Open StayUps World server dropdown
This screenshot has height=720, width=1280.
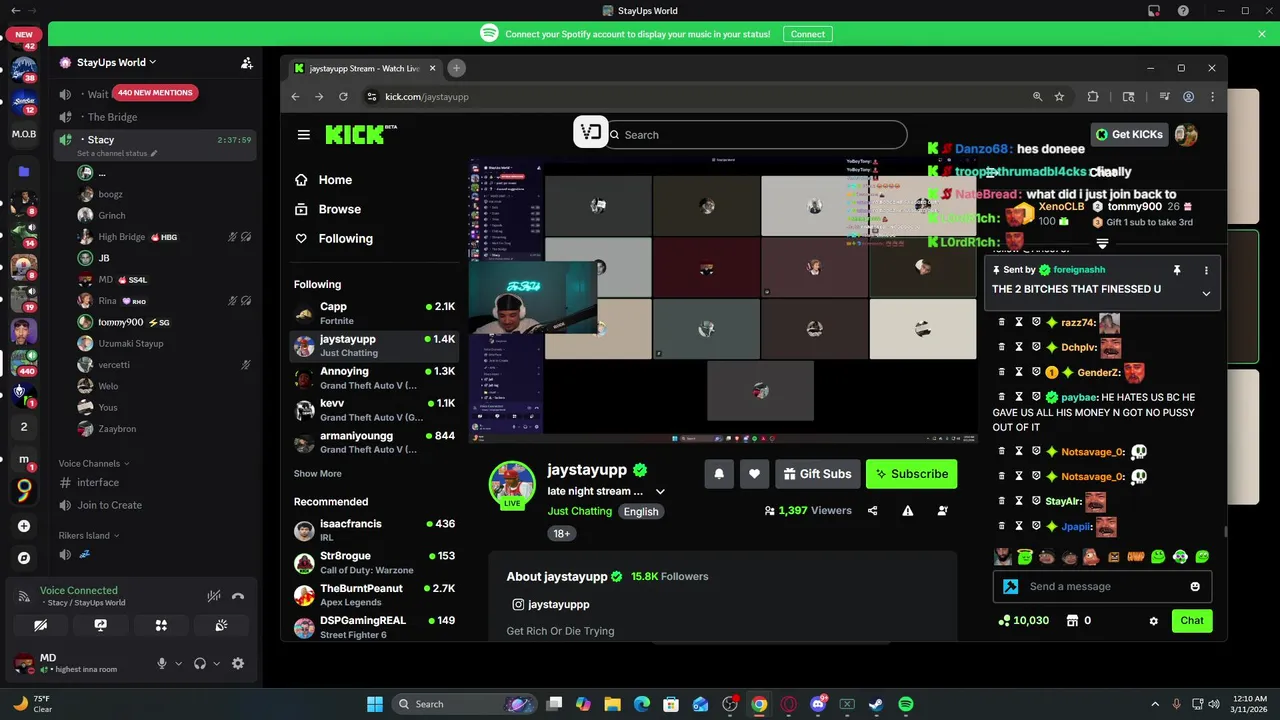[116, 62]
